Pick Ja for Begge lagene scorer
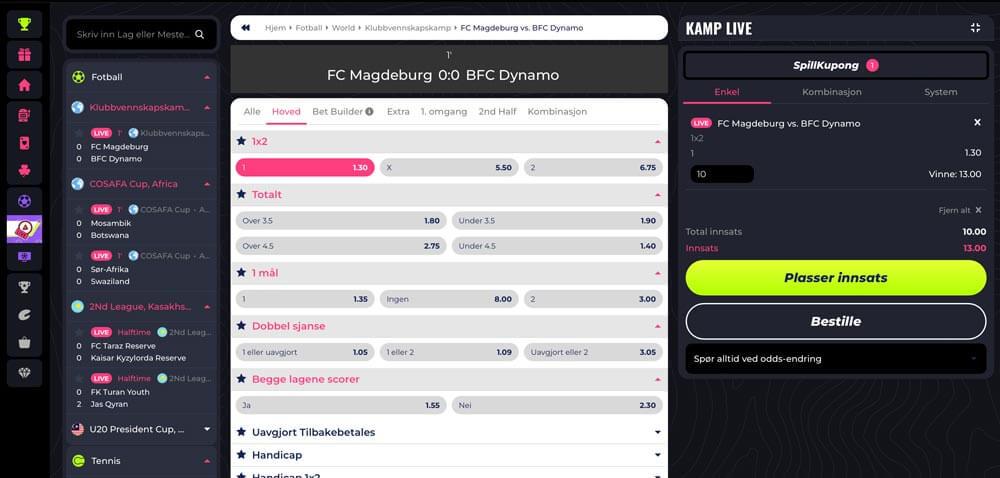Viewport: 1000px width, 478px height. click(x=341, y=405)
